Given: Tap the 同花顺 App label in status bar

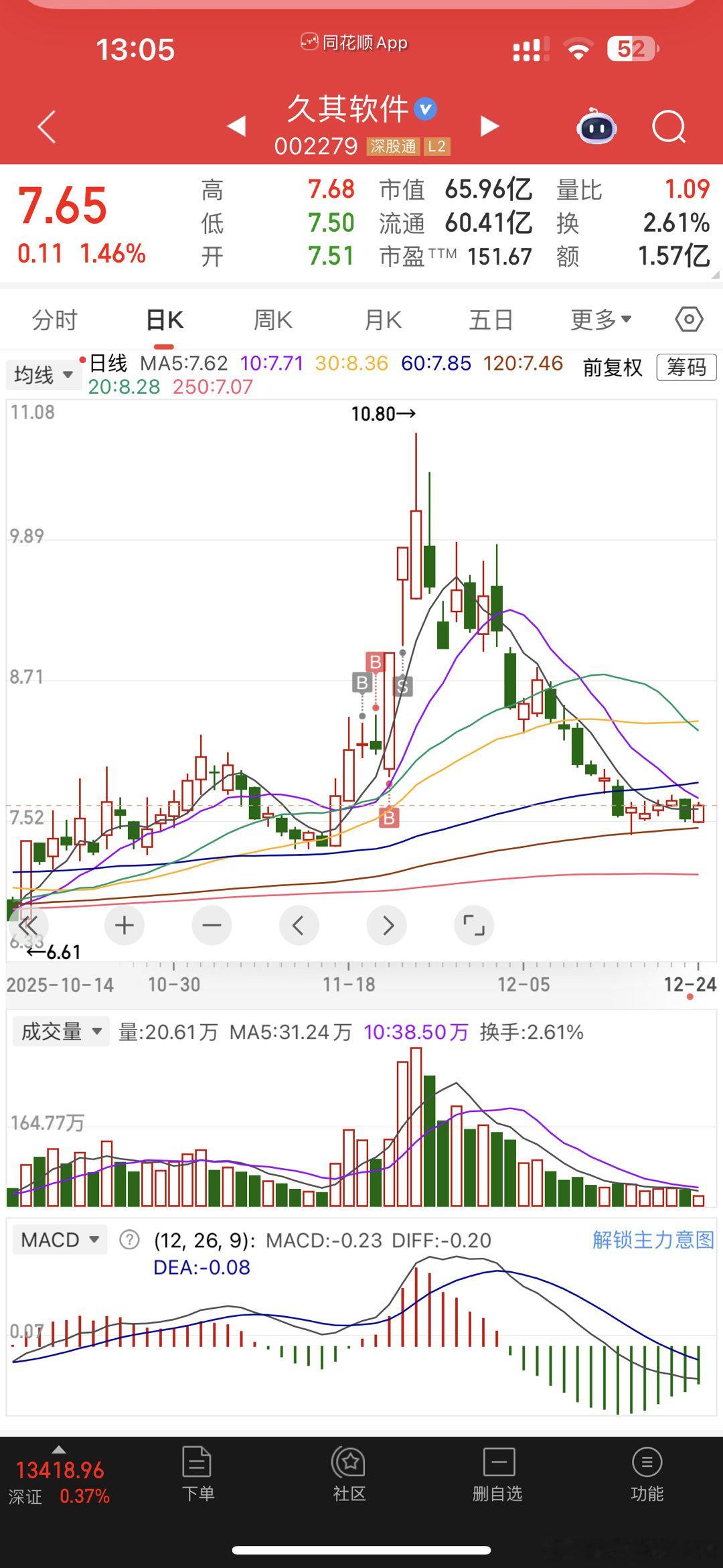Looking at the screenshot, I should click(x=354, y=43).
